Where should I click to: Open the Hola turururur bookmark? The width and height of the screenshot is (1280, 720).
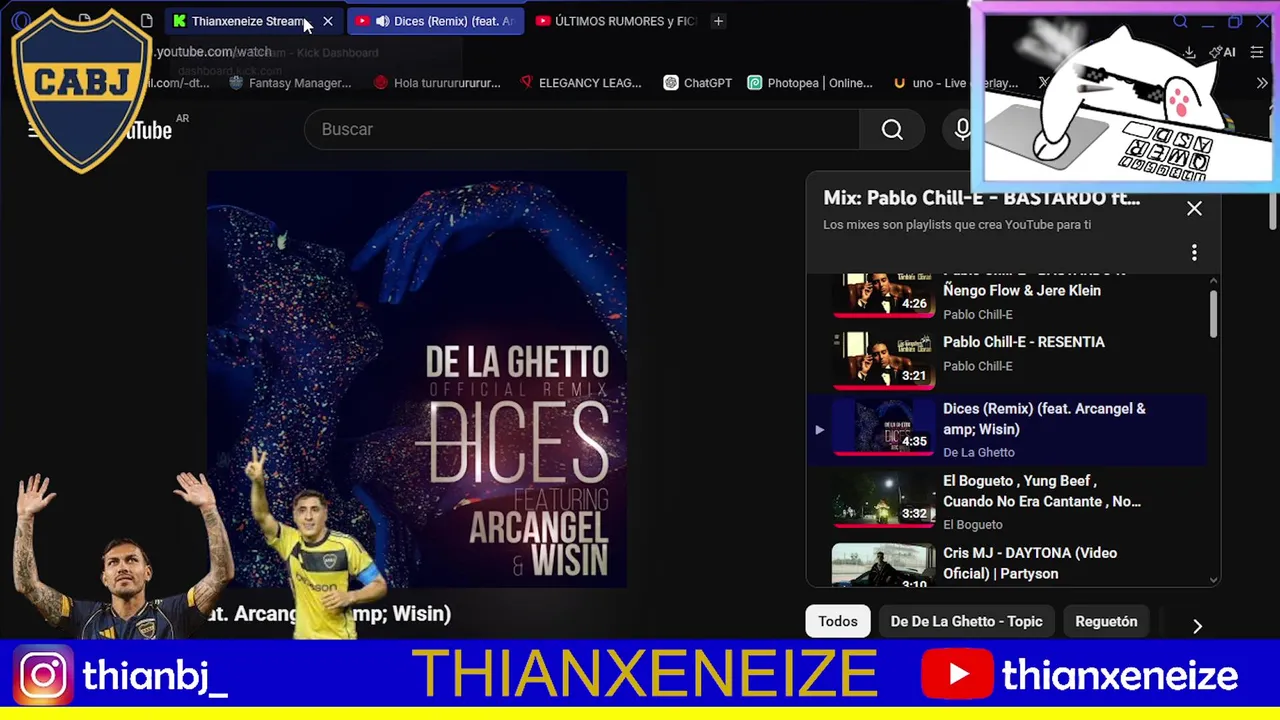click(436, 83)
